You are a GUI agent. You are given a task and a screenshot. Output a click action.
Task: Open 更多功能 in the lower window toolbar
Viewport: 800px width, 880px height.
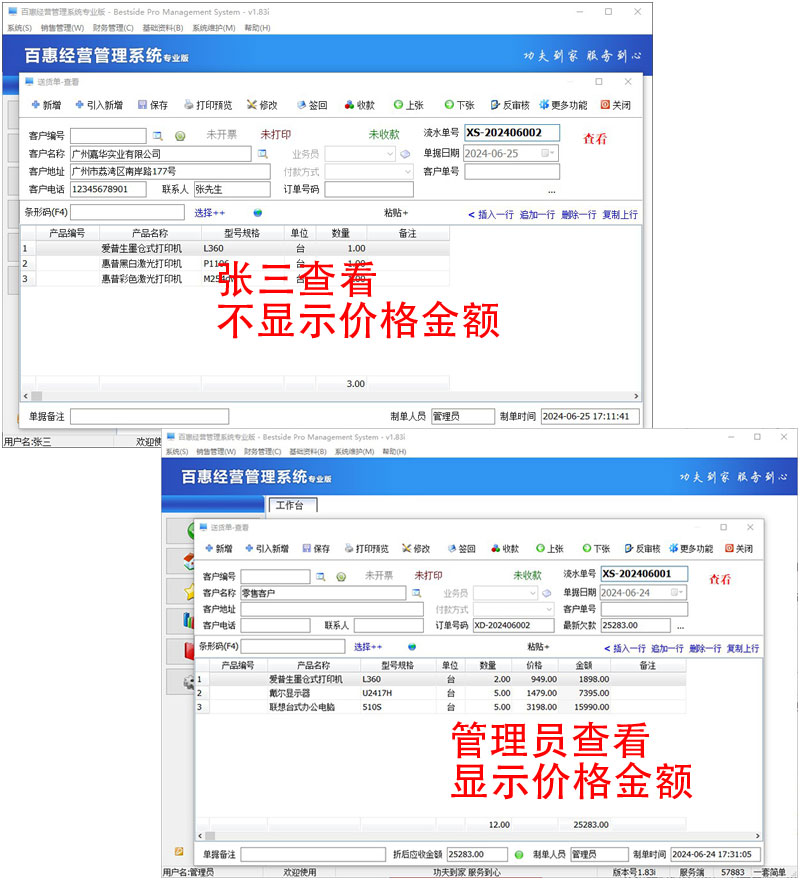(691, 548)
